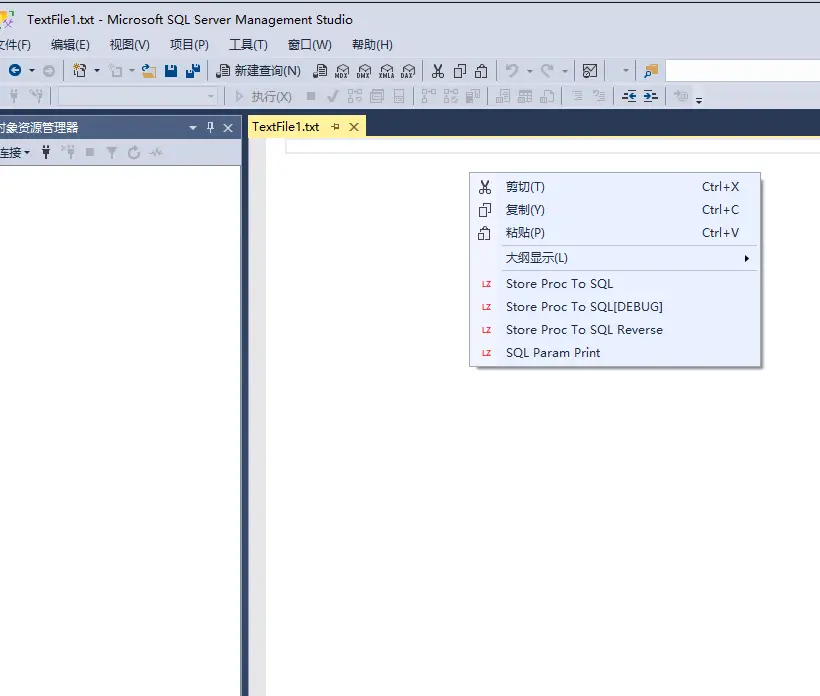Click the New Project icon in the toolbar

(x=79, y=70)
